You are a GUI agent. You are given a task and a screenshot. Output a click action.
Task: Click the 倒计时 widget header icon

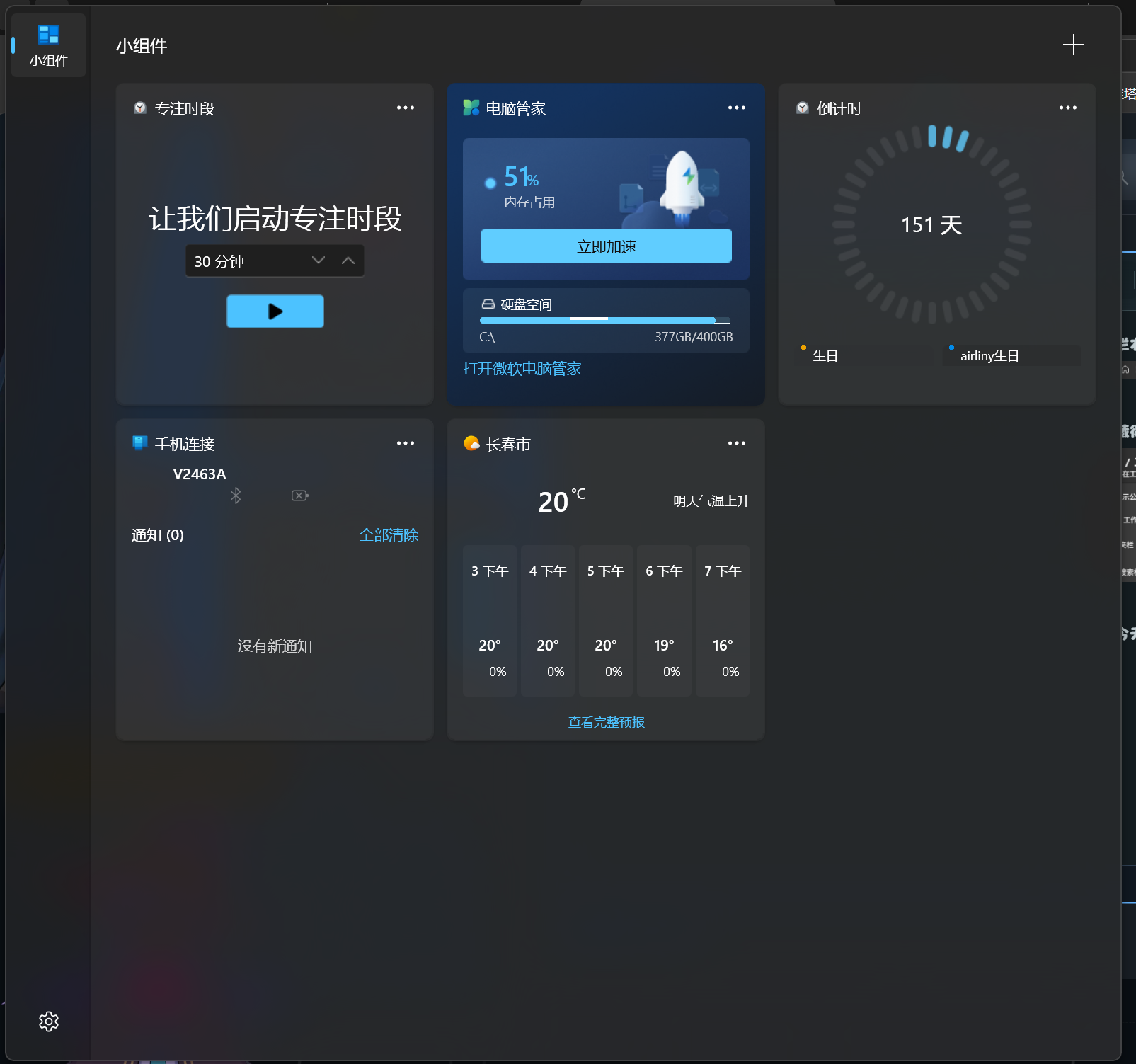[803, 108]
